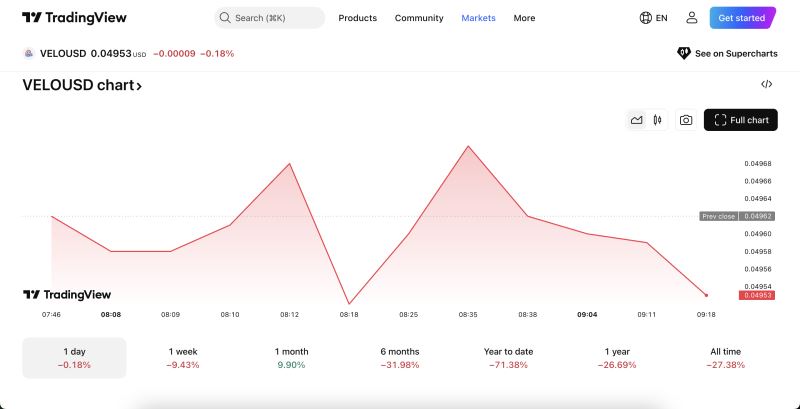Screen dimensions: 800x409
Task: Select the 1 day range
Action: [74, 357]
